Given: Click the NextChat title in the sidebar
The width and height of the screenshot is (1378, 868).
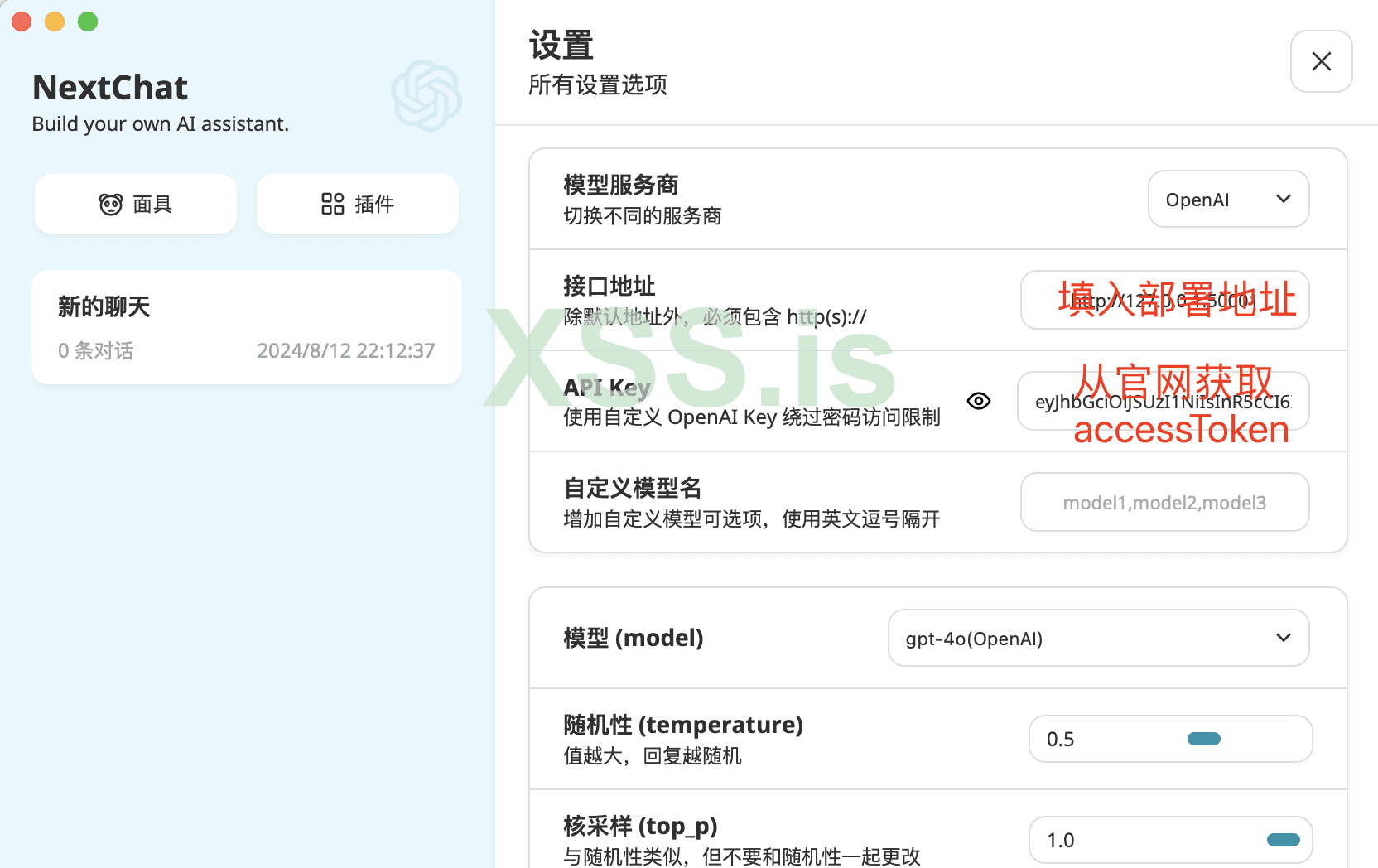Looking at the screenshot, I should (110, 87).
